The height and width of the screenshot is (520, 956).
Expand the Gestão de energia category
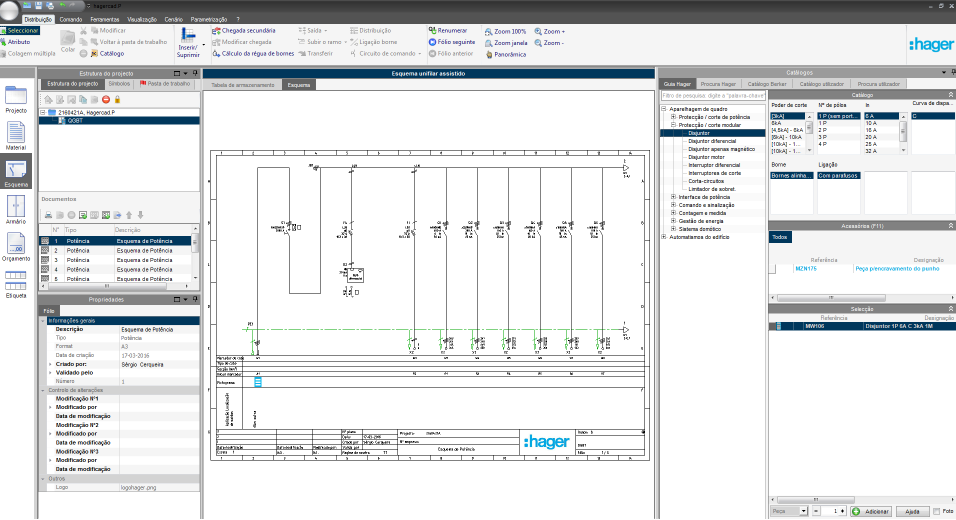pyautogui.click(x=673, y=220)
